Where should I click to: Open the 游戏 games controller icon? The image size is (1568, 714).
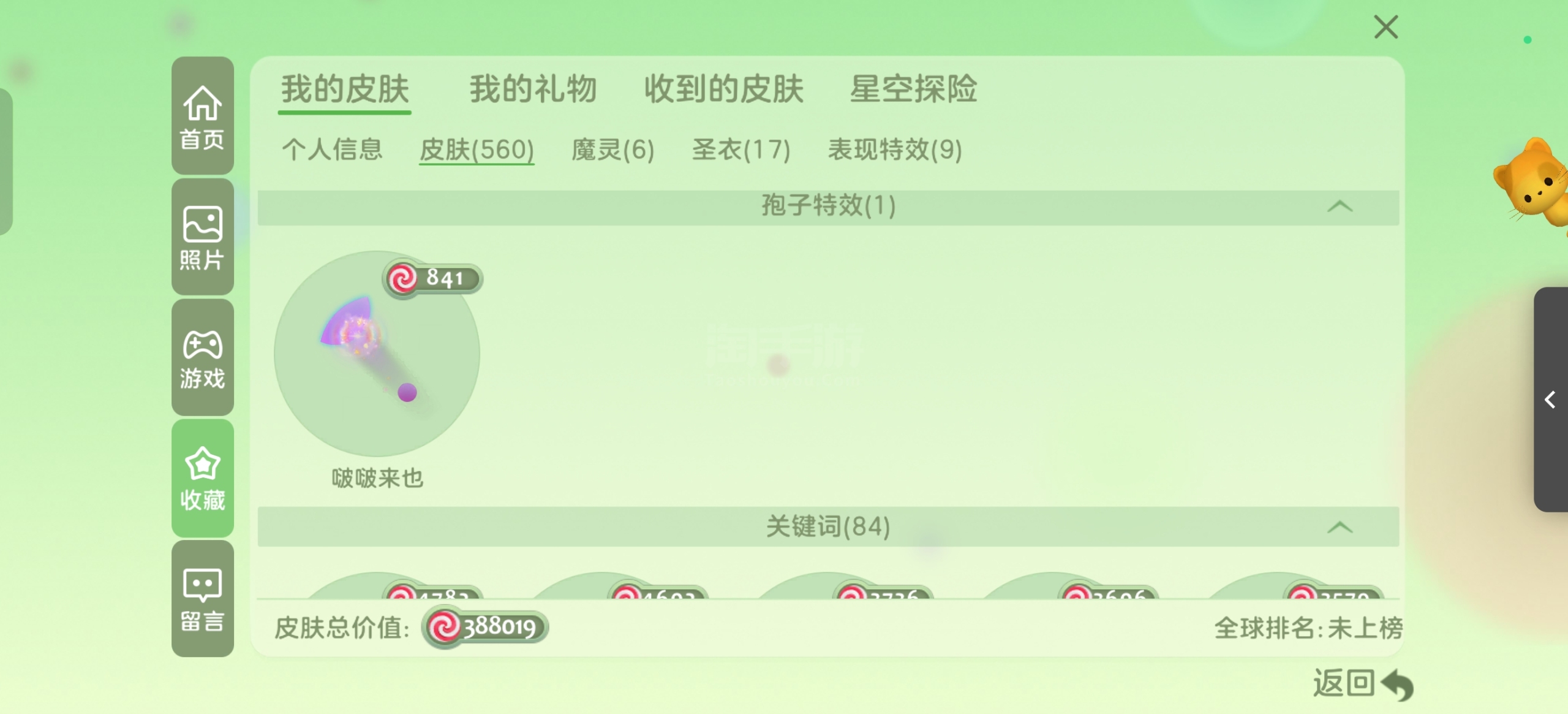(202, 358)
